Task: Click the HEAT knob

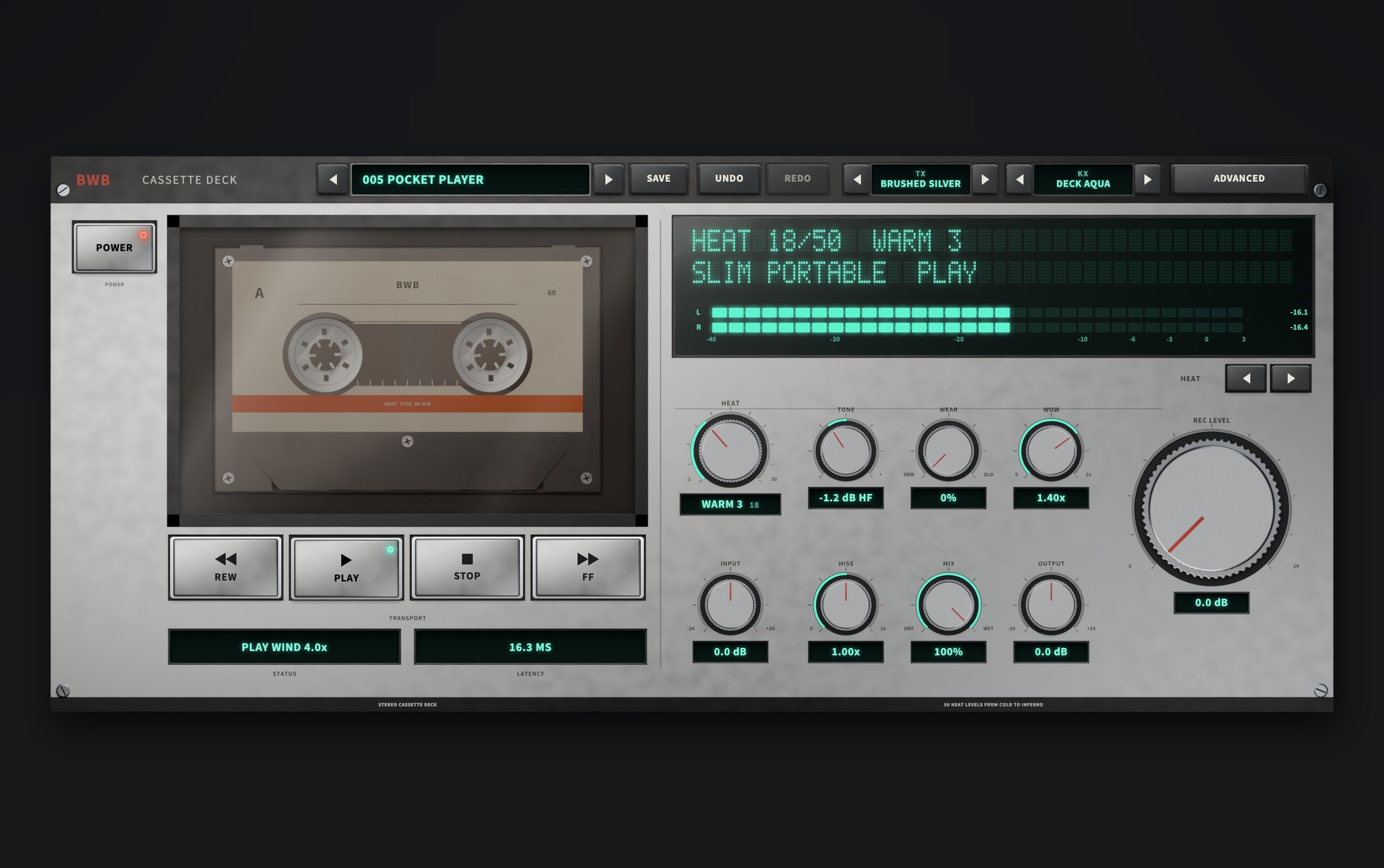Action: point(730,451)
